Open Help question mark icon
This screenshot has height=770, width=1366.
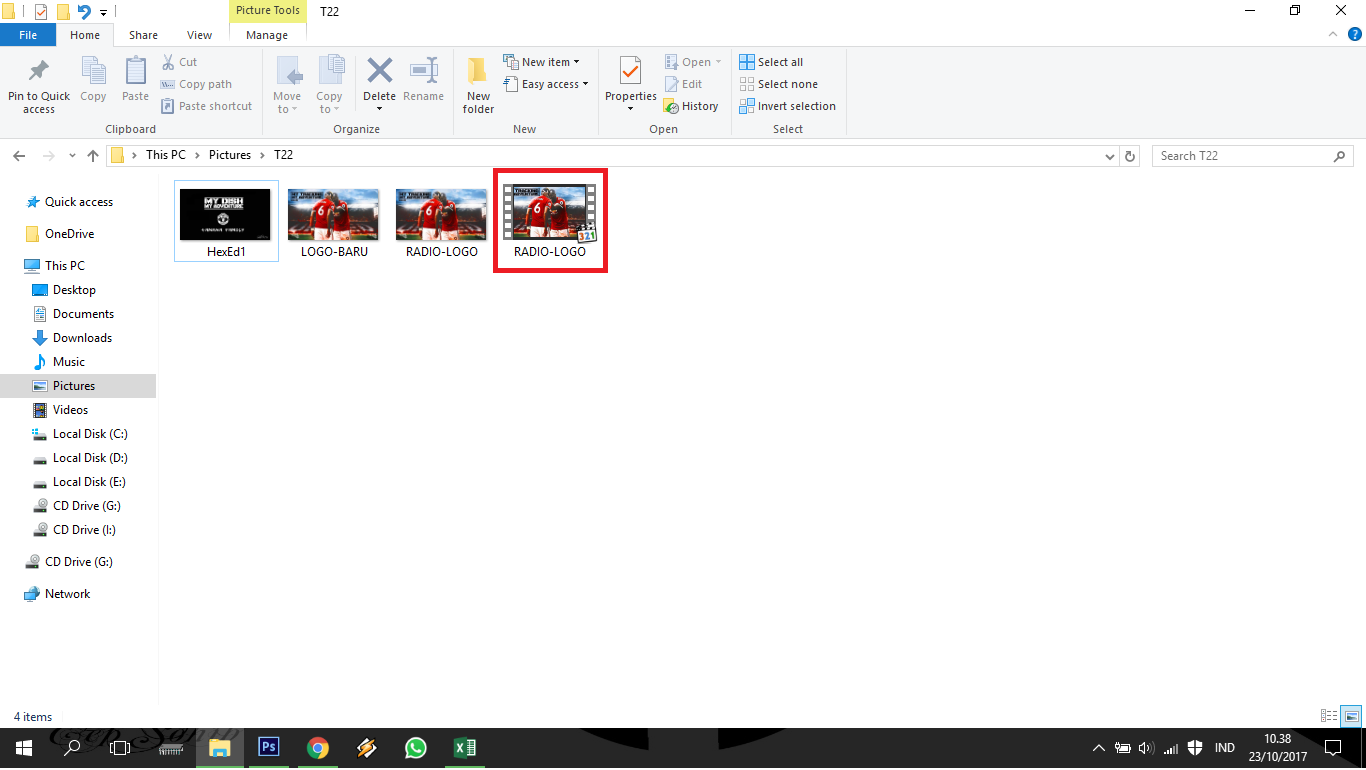[1355, 34]
